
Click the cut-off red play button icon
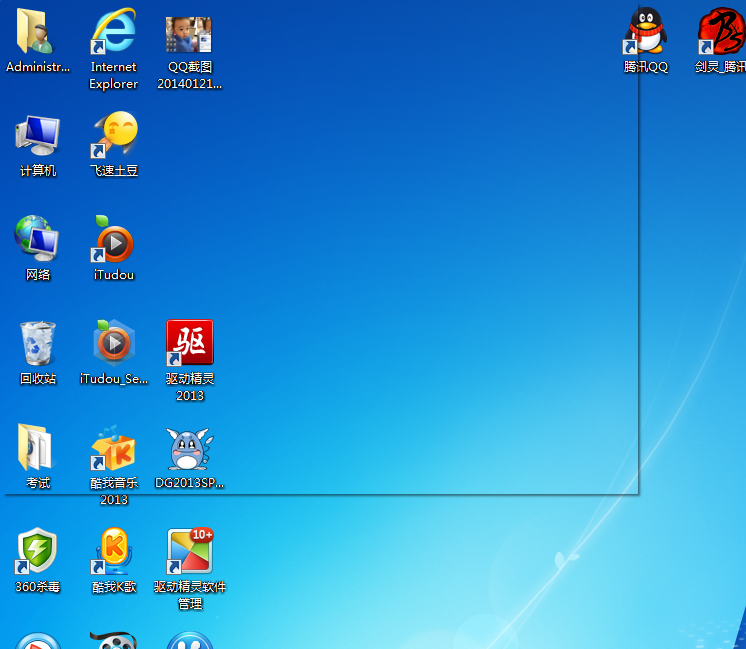click(37, 641)
